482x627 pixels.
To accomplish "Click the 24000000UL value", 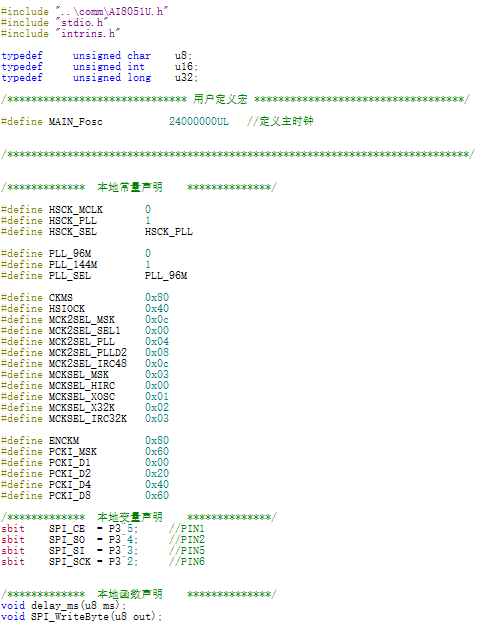I will coord(199,122).
